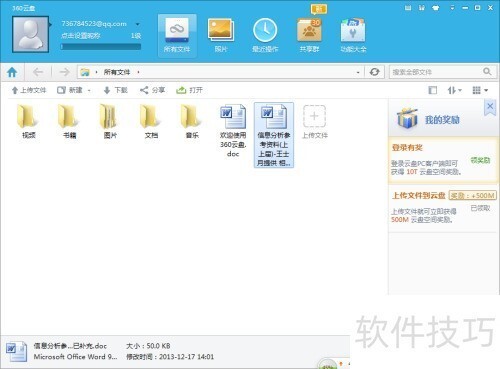Navigate forward with the right arrow

click(x=64, y=72)
